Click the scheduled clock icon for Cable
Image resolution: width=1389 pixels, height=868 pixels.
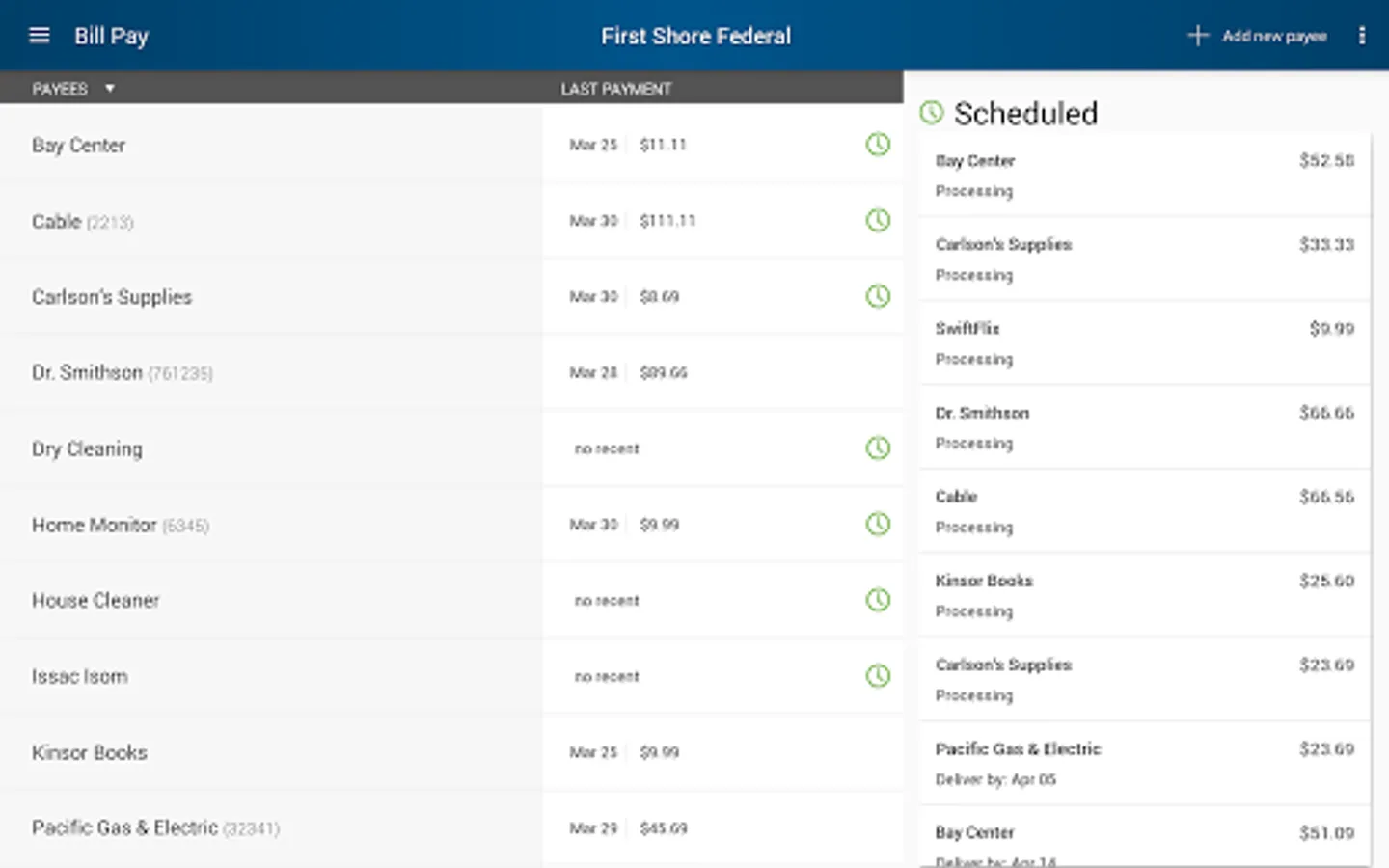878,221
